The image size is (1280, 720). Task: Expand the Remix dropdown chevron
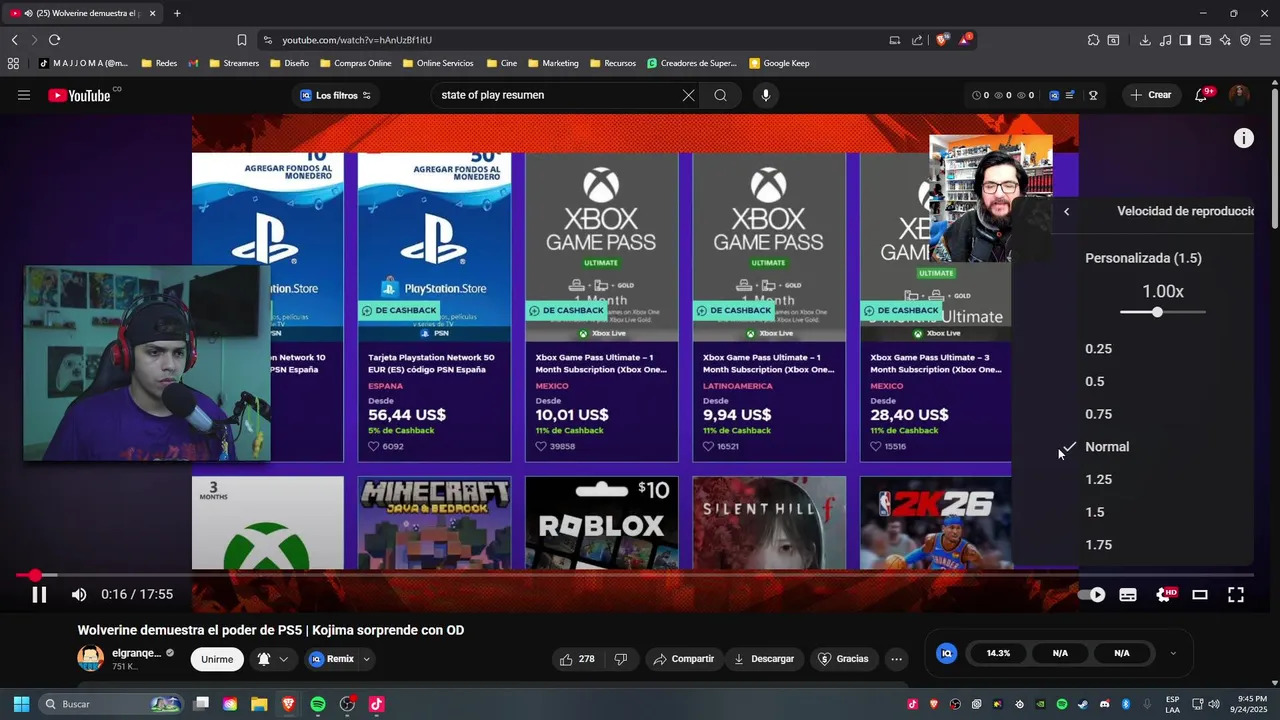click(367, 659)
